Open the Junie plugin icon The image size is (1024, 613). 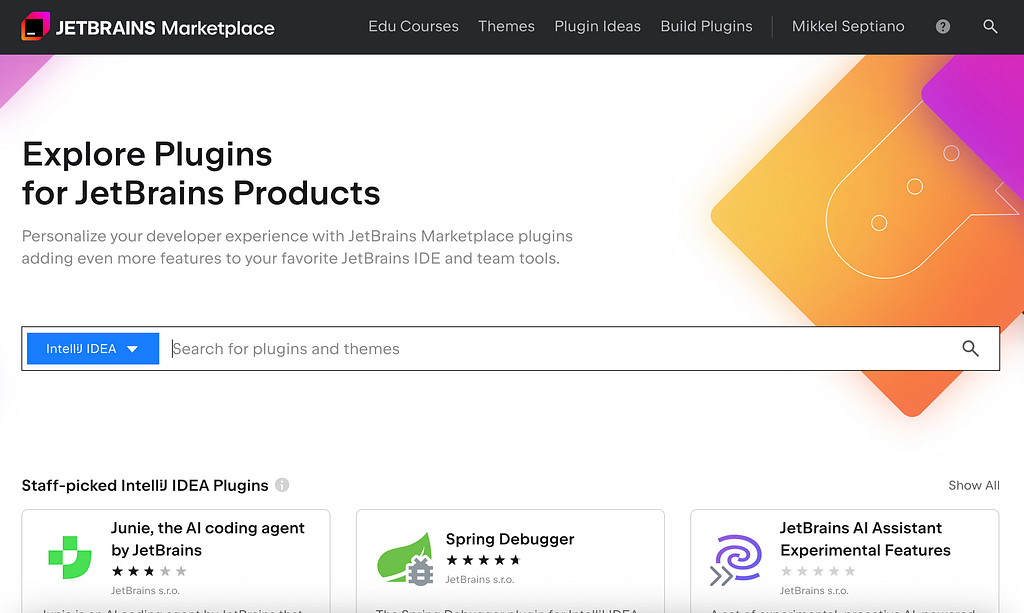(x=70, y=558)
